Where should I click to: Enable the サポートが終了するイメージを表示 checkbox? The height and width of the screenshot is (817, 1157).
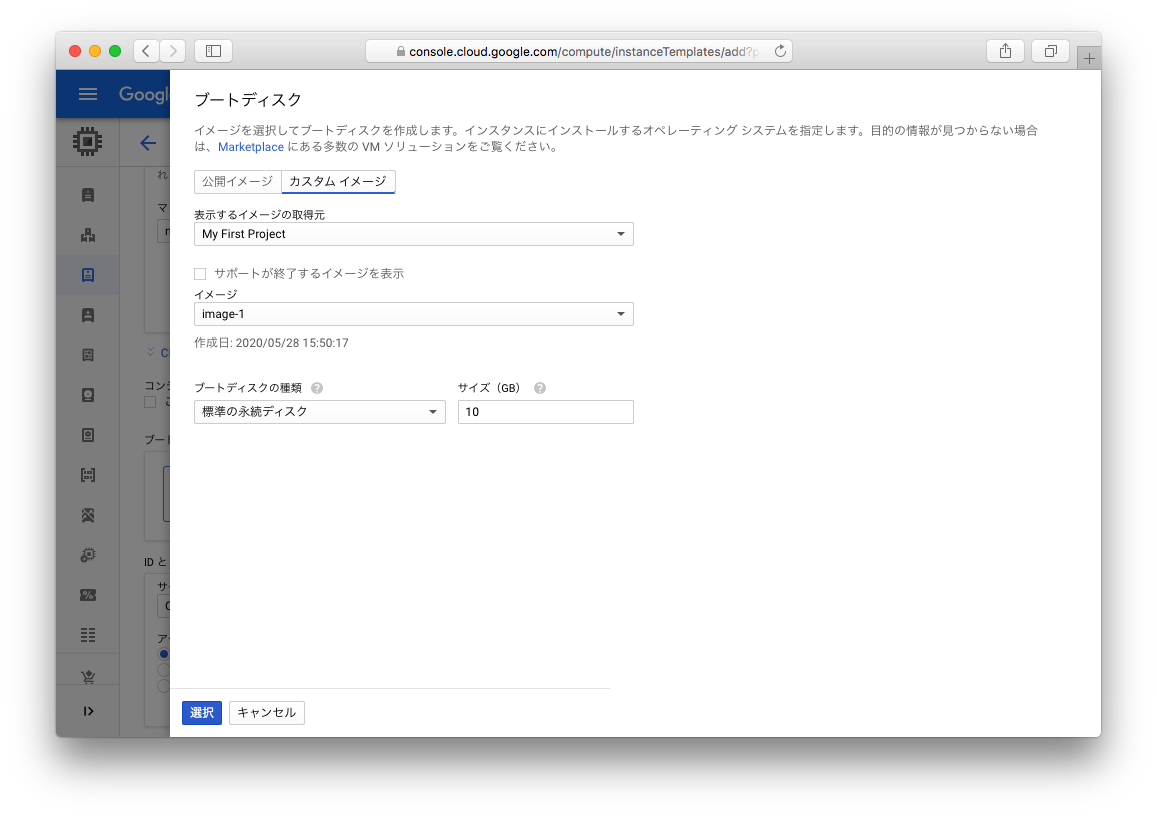[x=200, y=274]
